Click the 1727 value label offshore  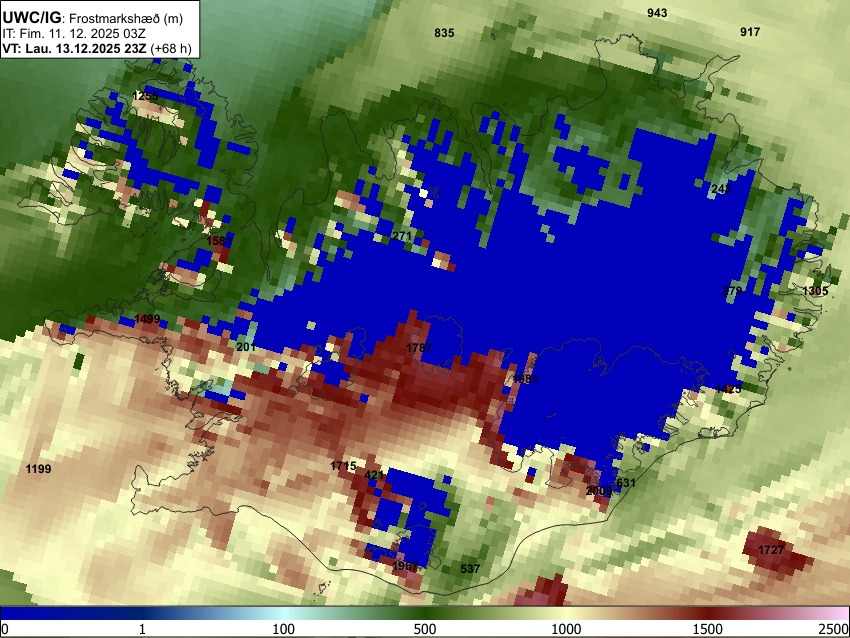tap(771, 550)
